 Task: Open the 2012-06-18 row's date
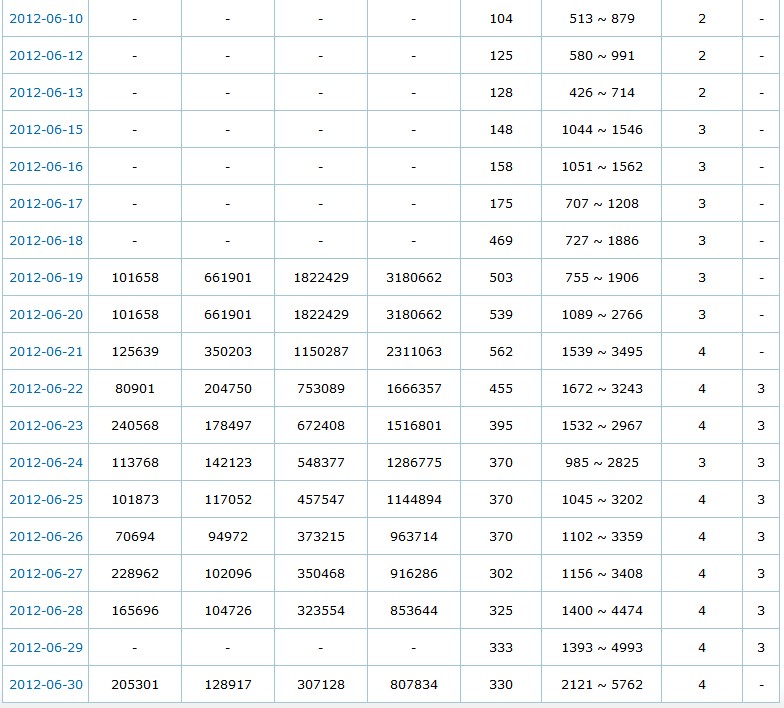[46, 241]
